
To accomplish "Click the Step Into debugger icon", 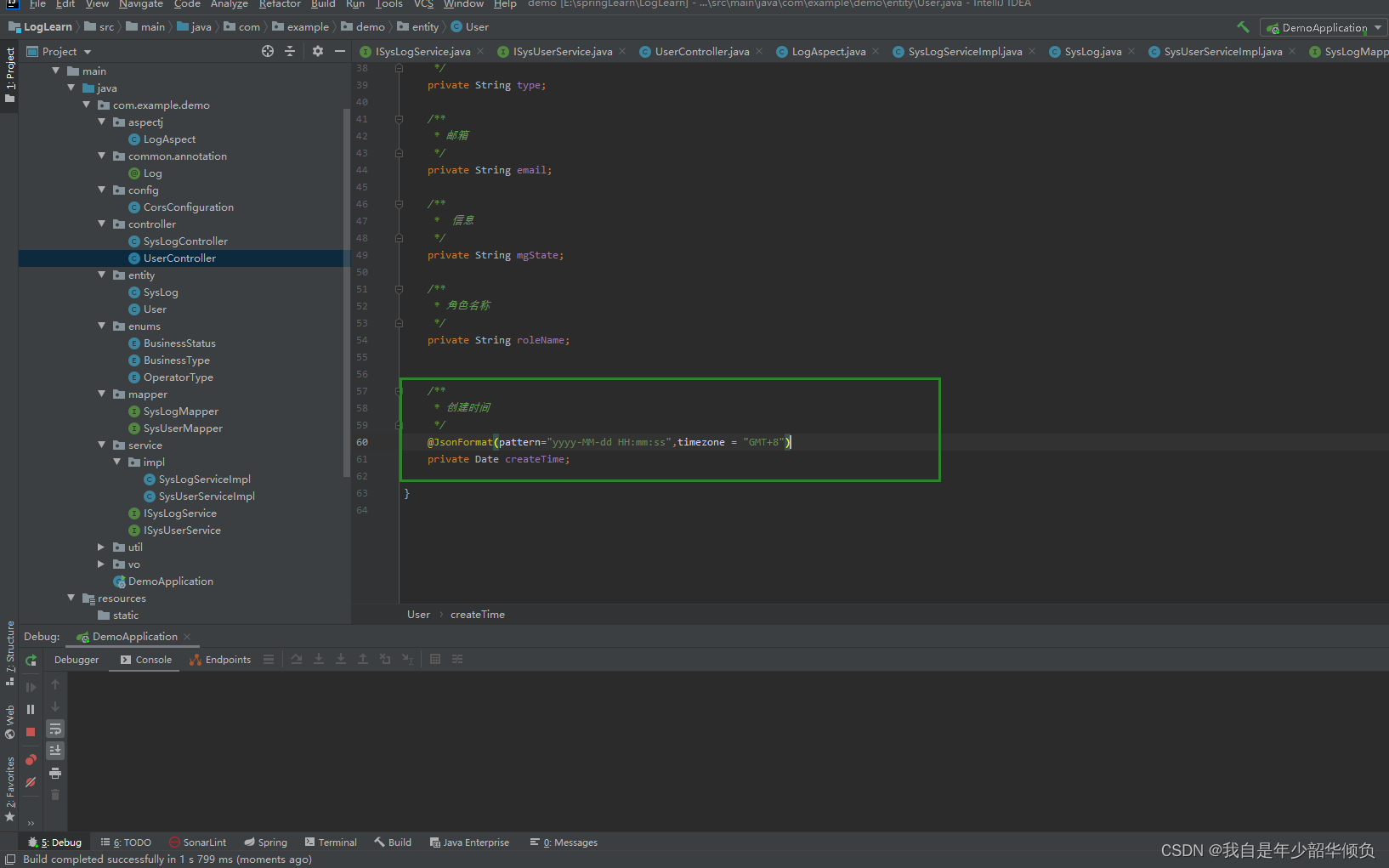I will click(319, 659).
